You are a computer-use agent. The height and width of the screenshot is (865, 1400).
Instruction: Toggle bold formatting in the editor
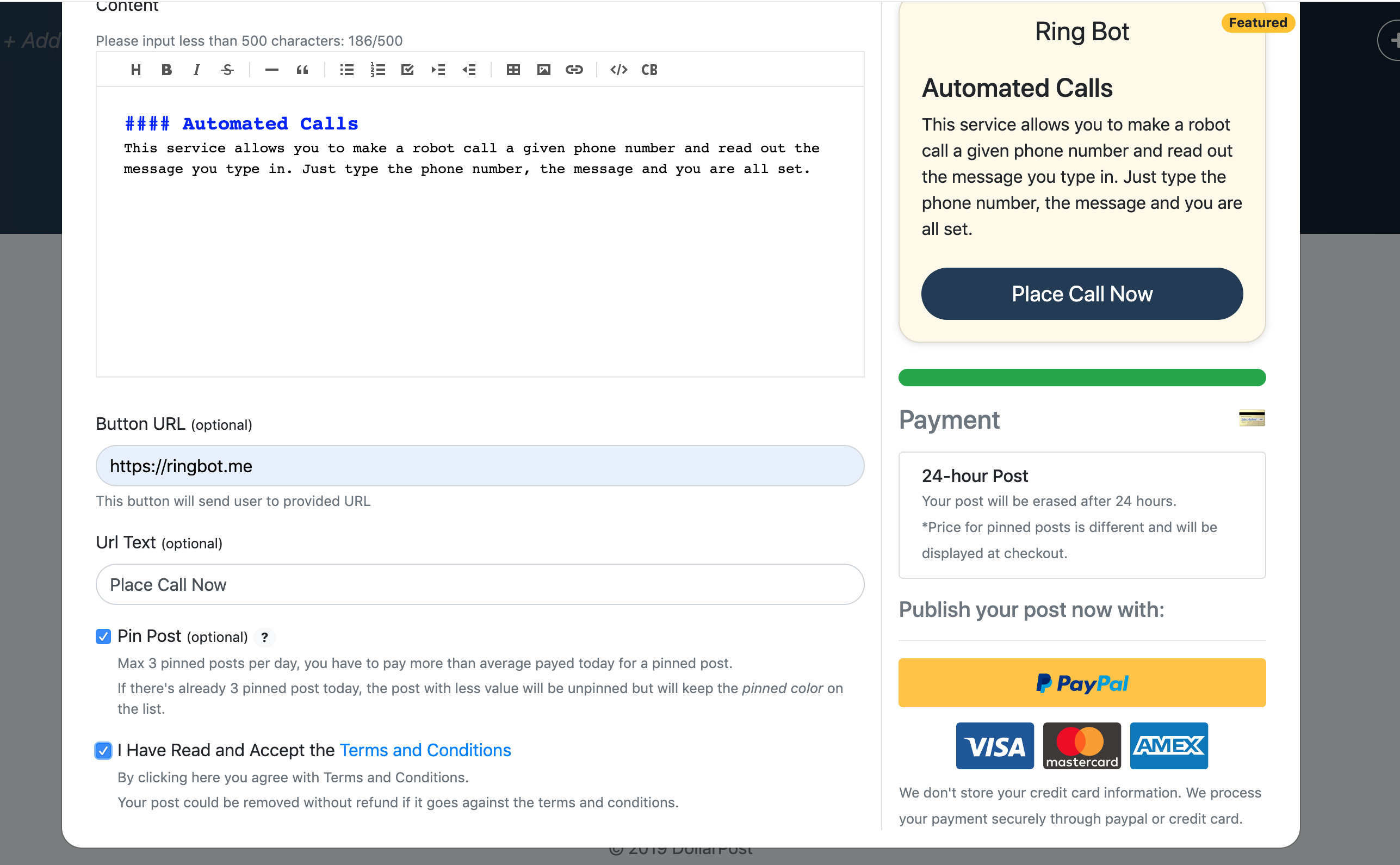(x=166, y=70)
